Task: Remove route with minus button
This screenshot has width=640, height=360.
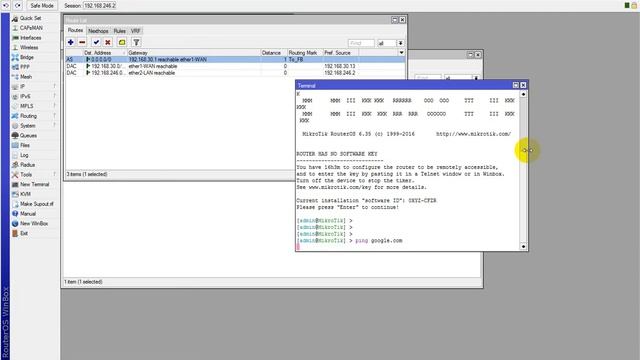Action: pos(82,42)
